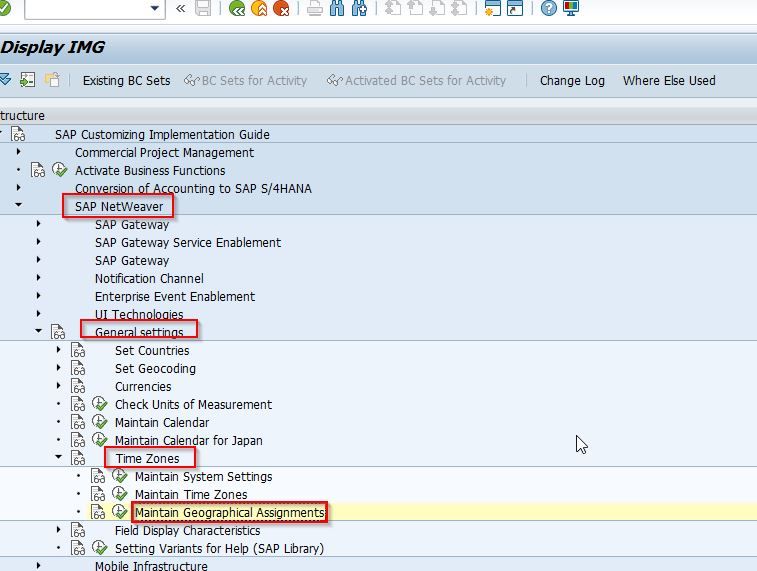Viewport: 757px width, 571px height.
Task: Open Help with the question mark icon
Action: (548, 8)
